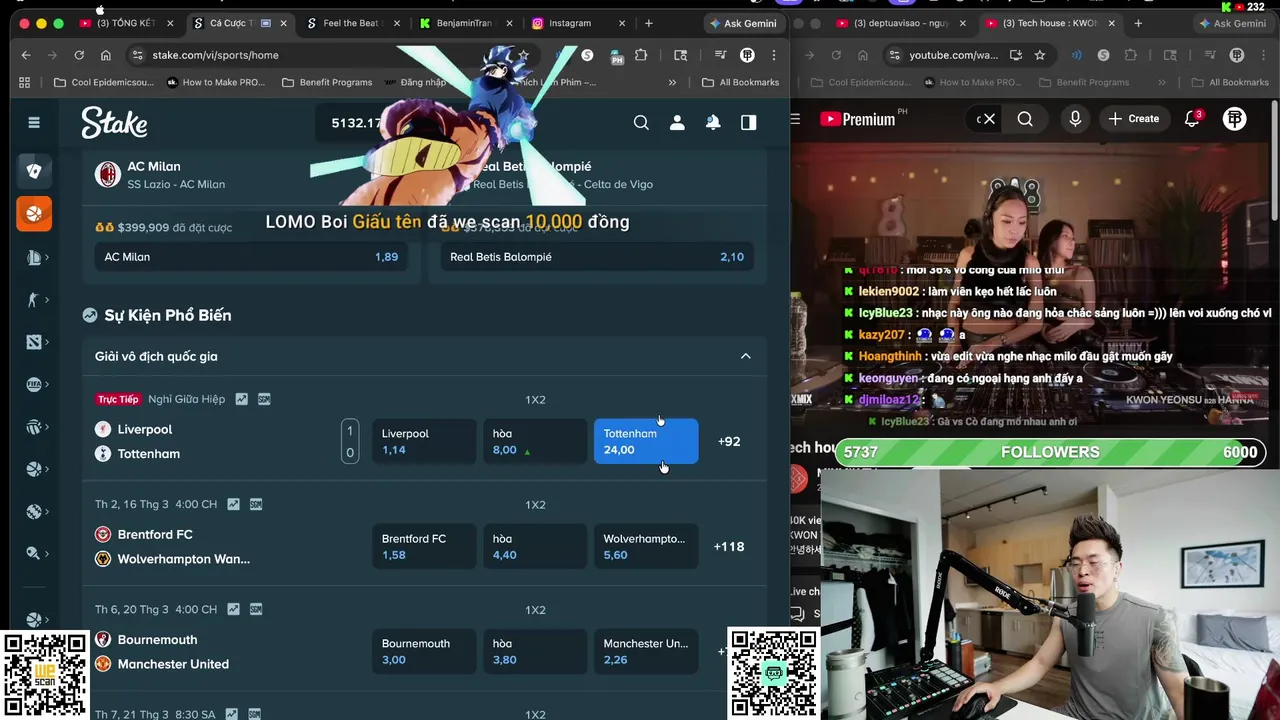Image resolution: width=1280 pixels, height=720 pixels.
Task: Open the casino cards section in Stake sidebar
Action: click(x=34, y=171)
